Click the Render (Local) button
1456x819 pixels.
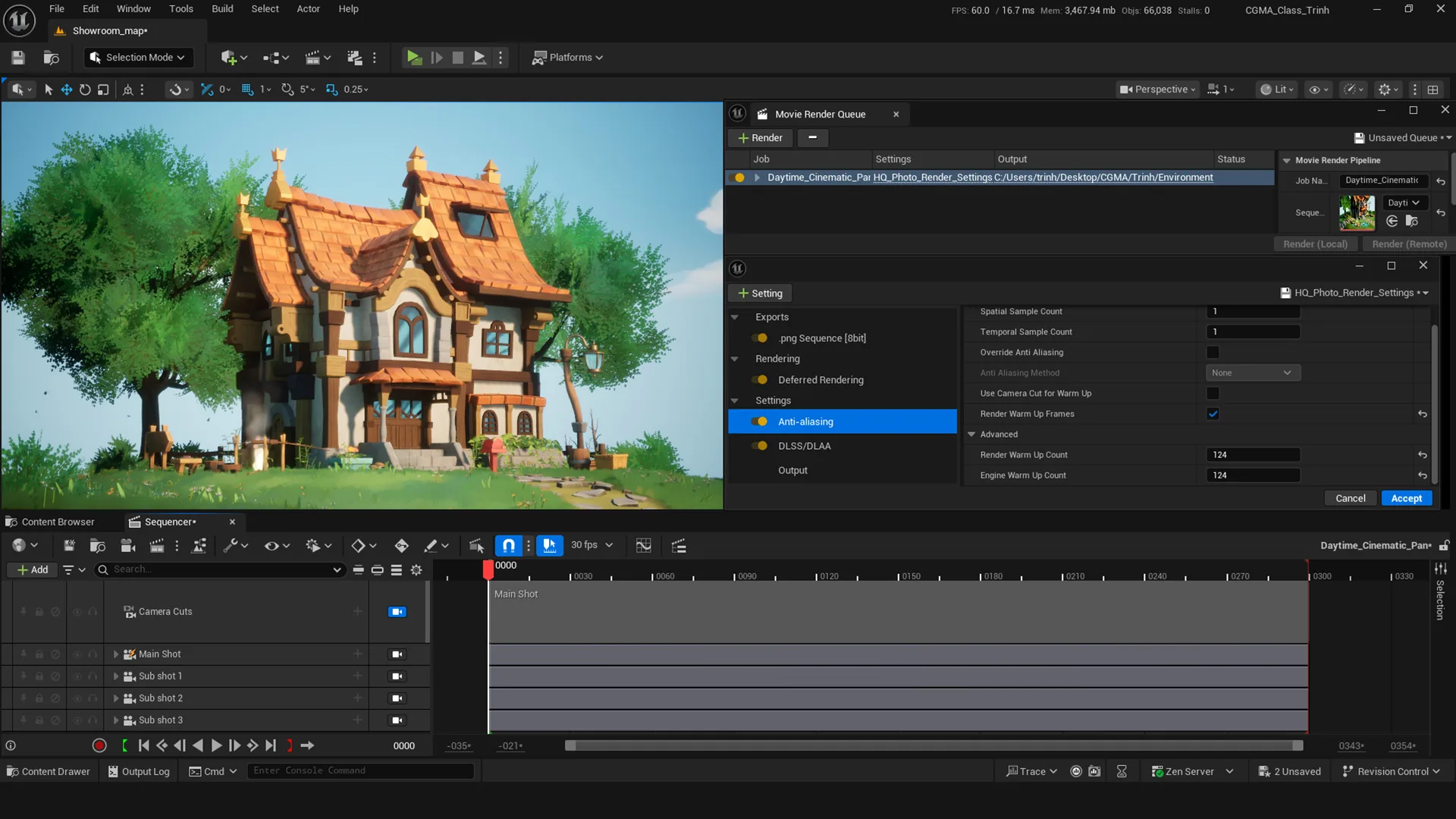coord(1315,244)
